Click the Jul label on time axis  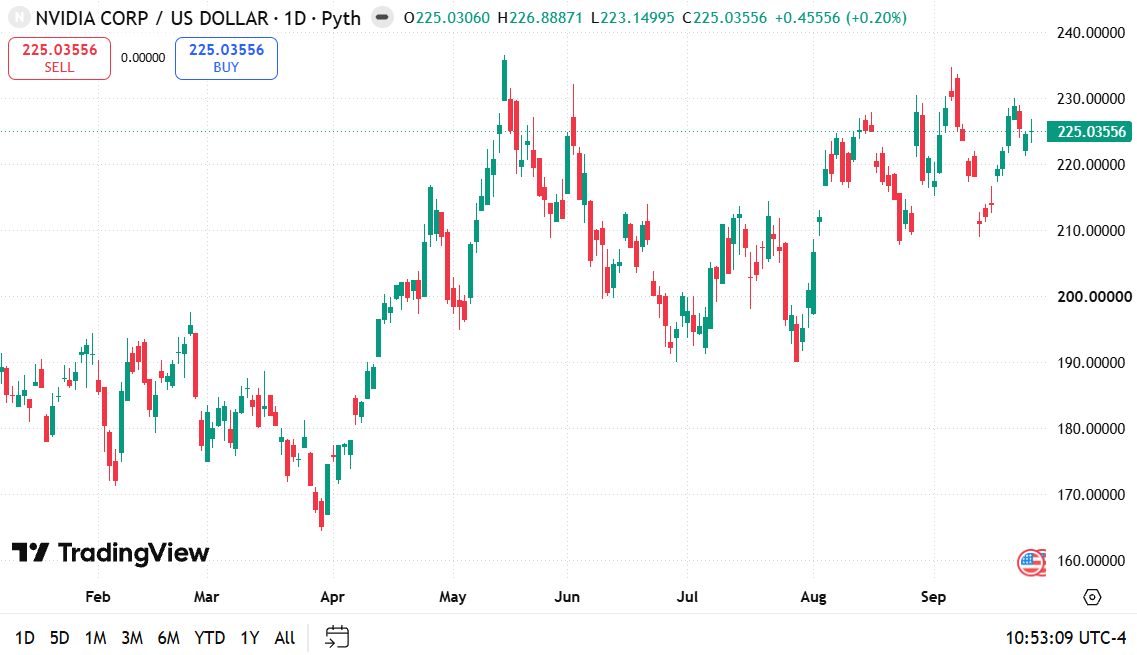click(687, 597)
